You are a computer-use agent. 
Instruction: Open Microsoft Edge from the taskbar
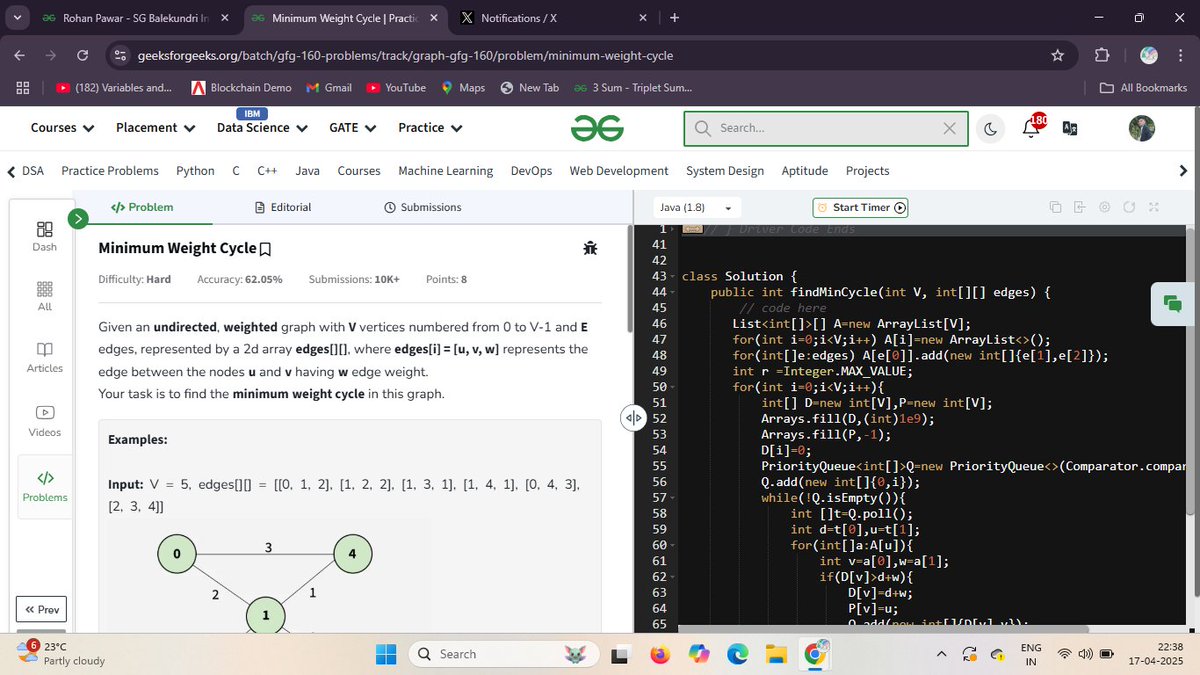[737, 654]
